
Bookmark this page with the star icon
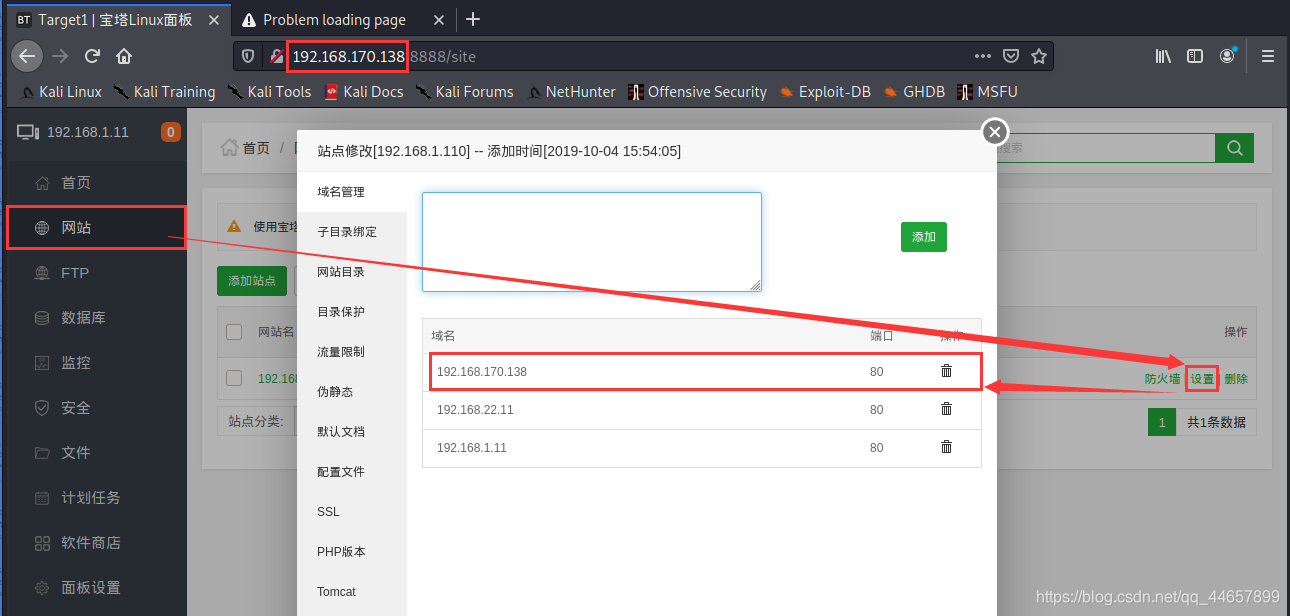coord(1039,56)
